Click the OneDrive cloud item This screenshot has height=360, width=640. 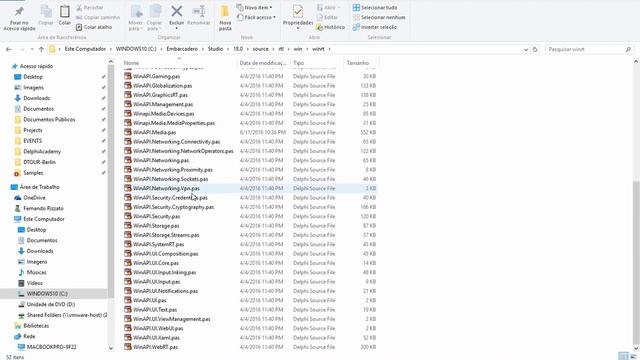point(30,198)
